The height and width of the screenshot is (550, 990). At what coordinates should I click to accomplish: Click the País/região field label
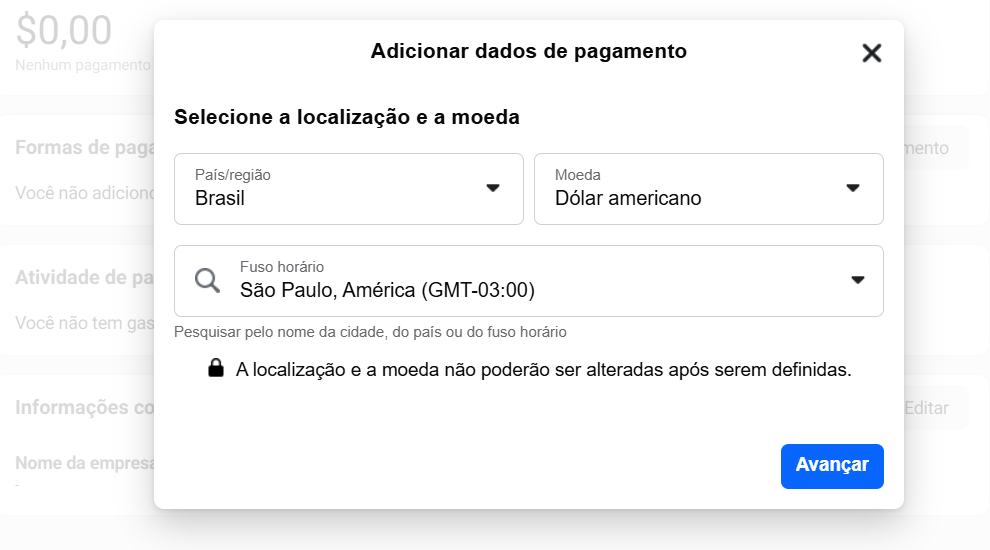[232, 175]
